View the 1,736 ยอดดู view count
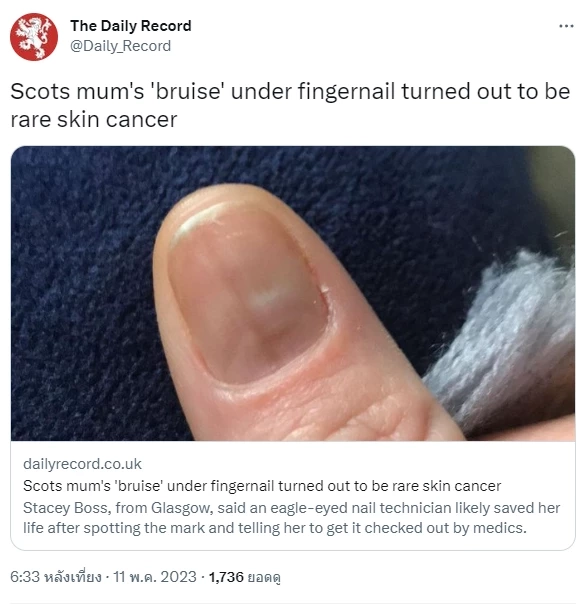The width and height of the screenshot is (587, 606). [x=245, y=577]
